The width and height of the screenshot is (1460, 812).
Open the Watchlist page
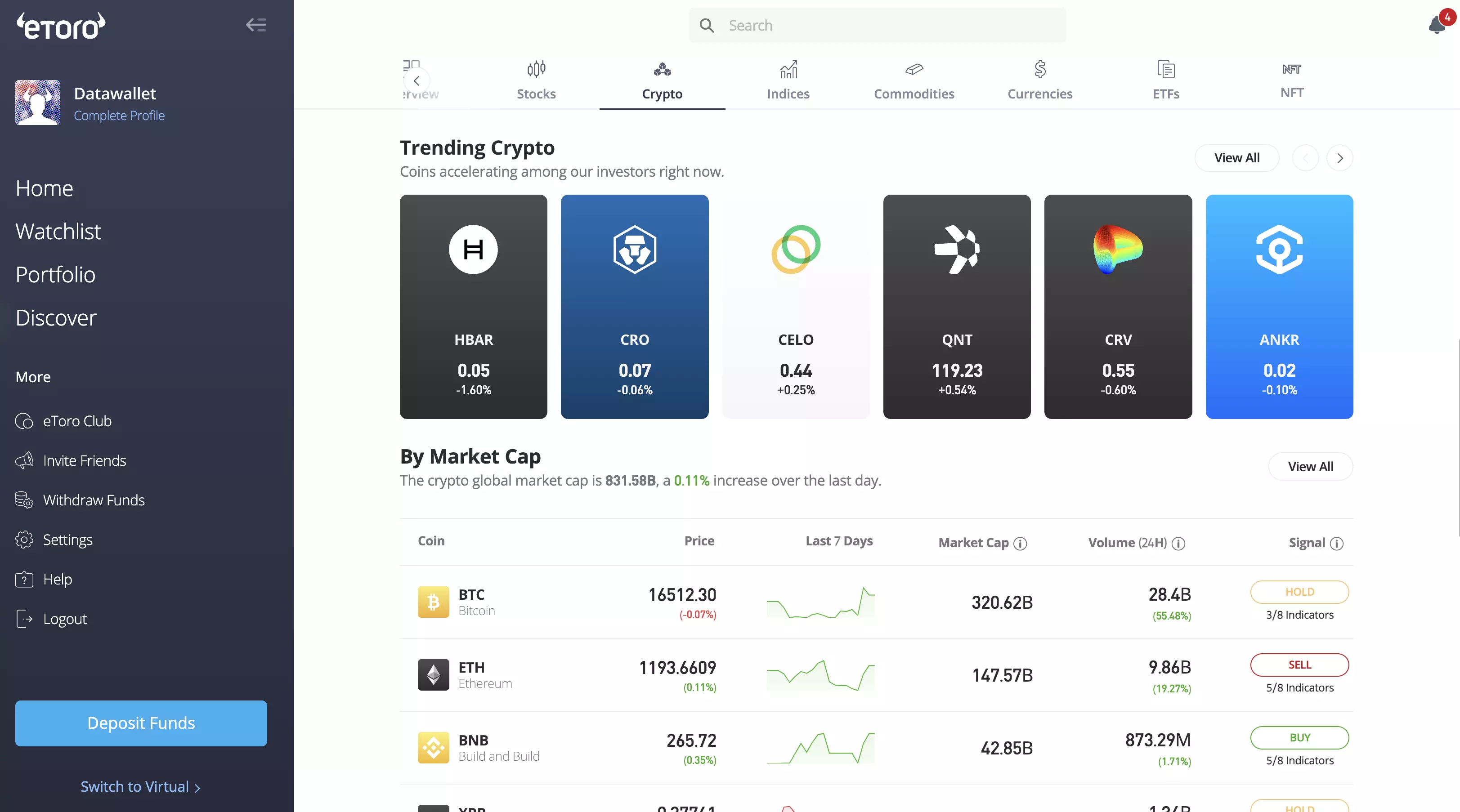58,231
